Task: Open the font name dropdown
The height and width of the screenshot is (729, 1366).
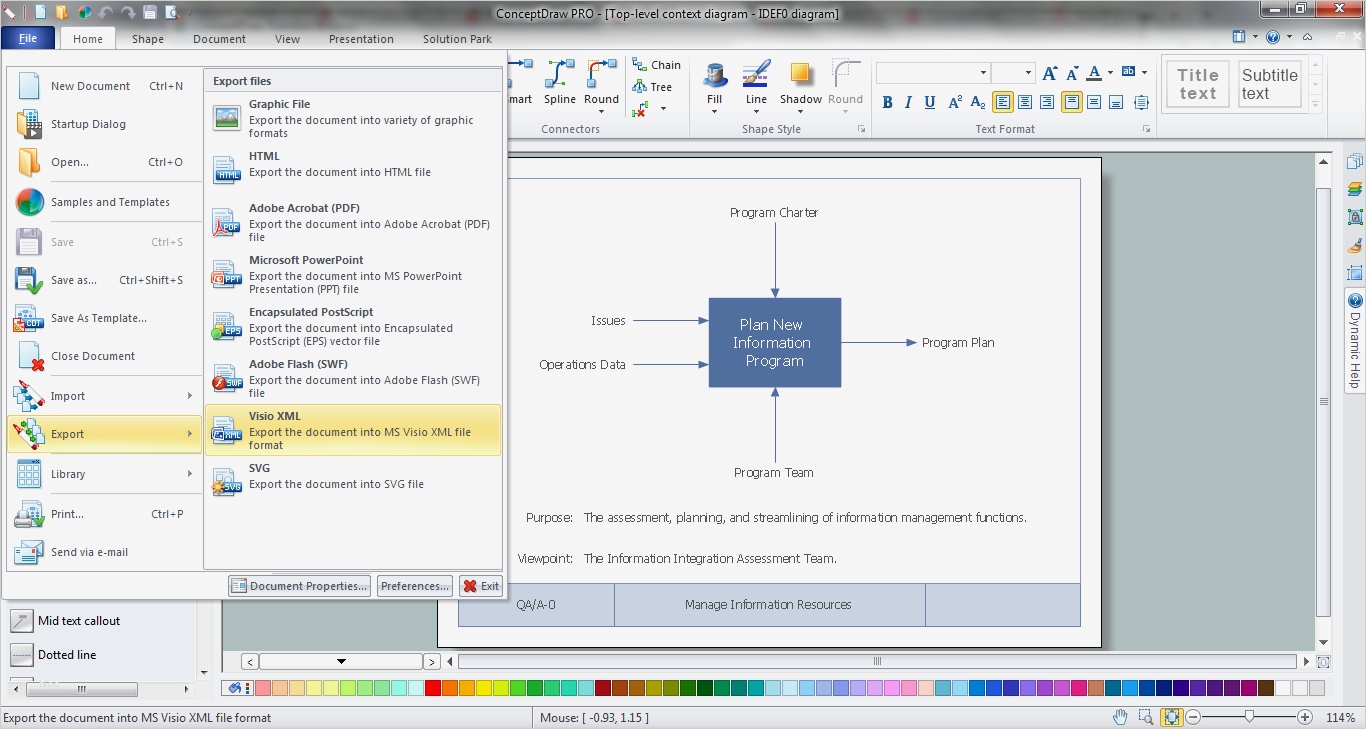Action: [983, 73]
